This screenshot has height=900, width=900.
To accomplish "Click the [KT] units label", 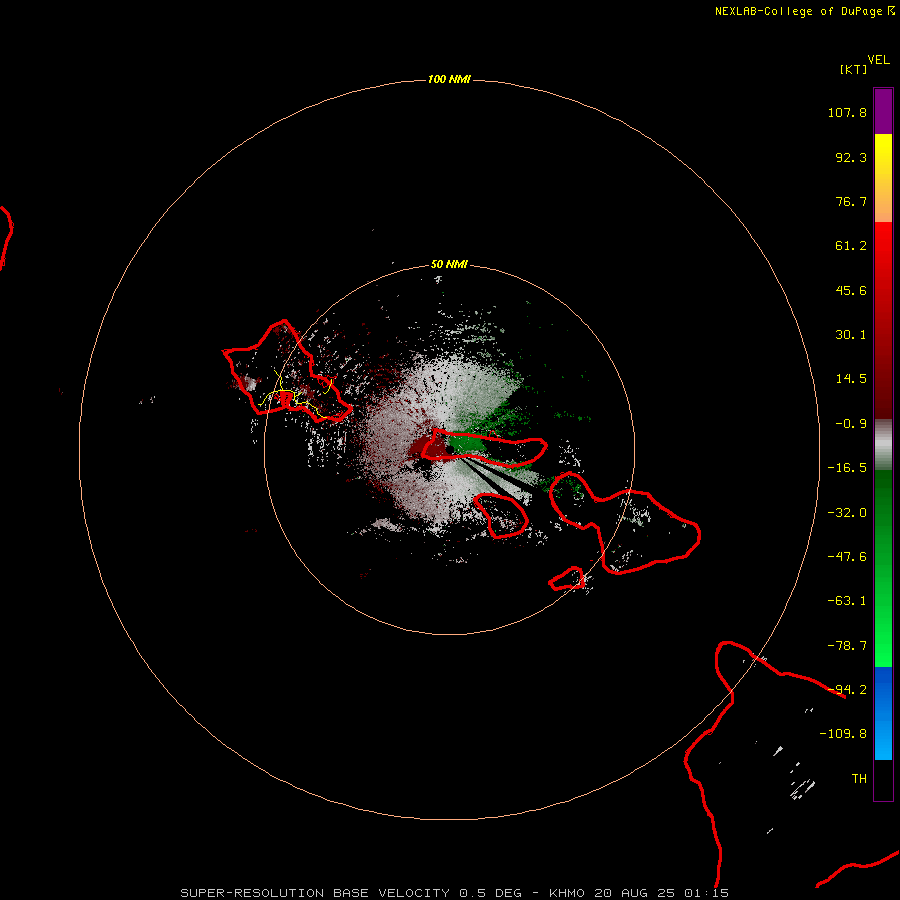I will coord(854,69).
